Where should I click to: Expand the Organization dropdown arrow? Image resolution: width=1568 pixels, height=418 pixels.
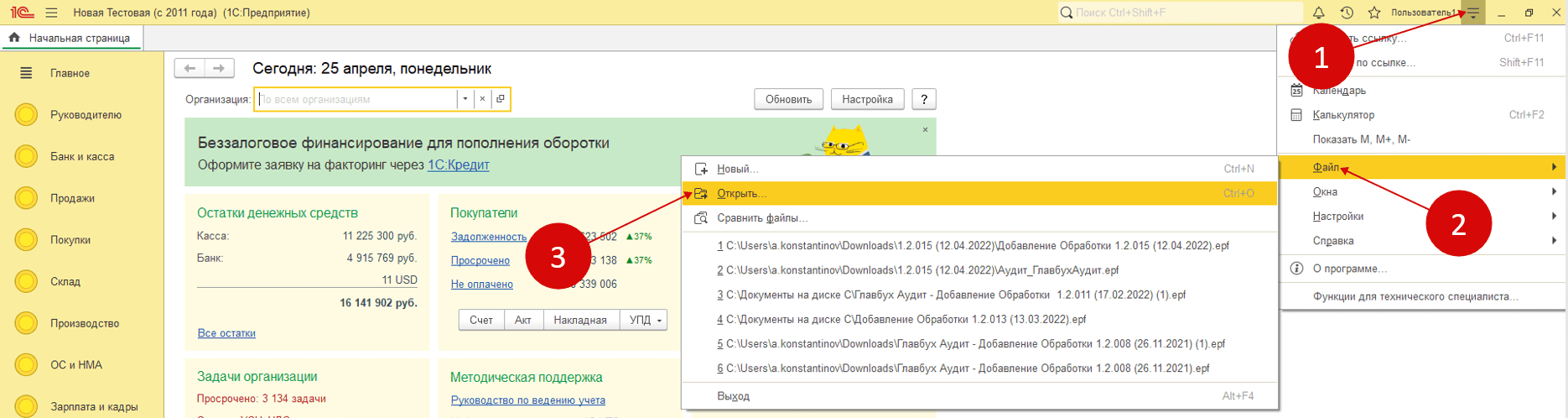click(x=465, y=99)
